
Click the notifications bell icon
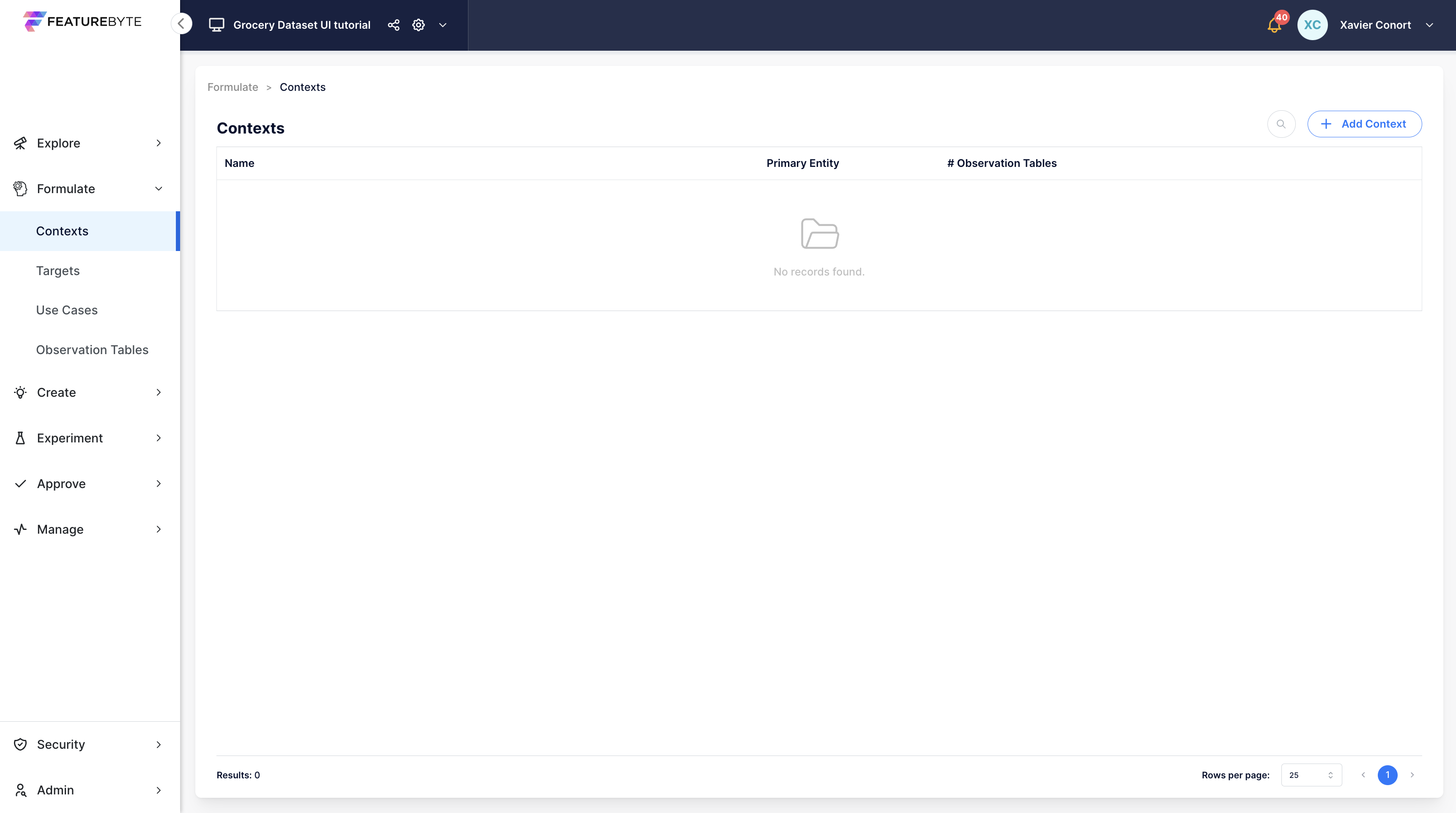tap(1274, 25)
